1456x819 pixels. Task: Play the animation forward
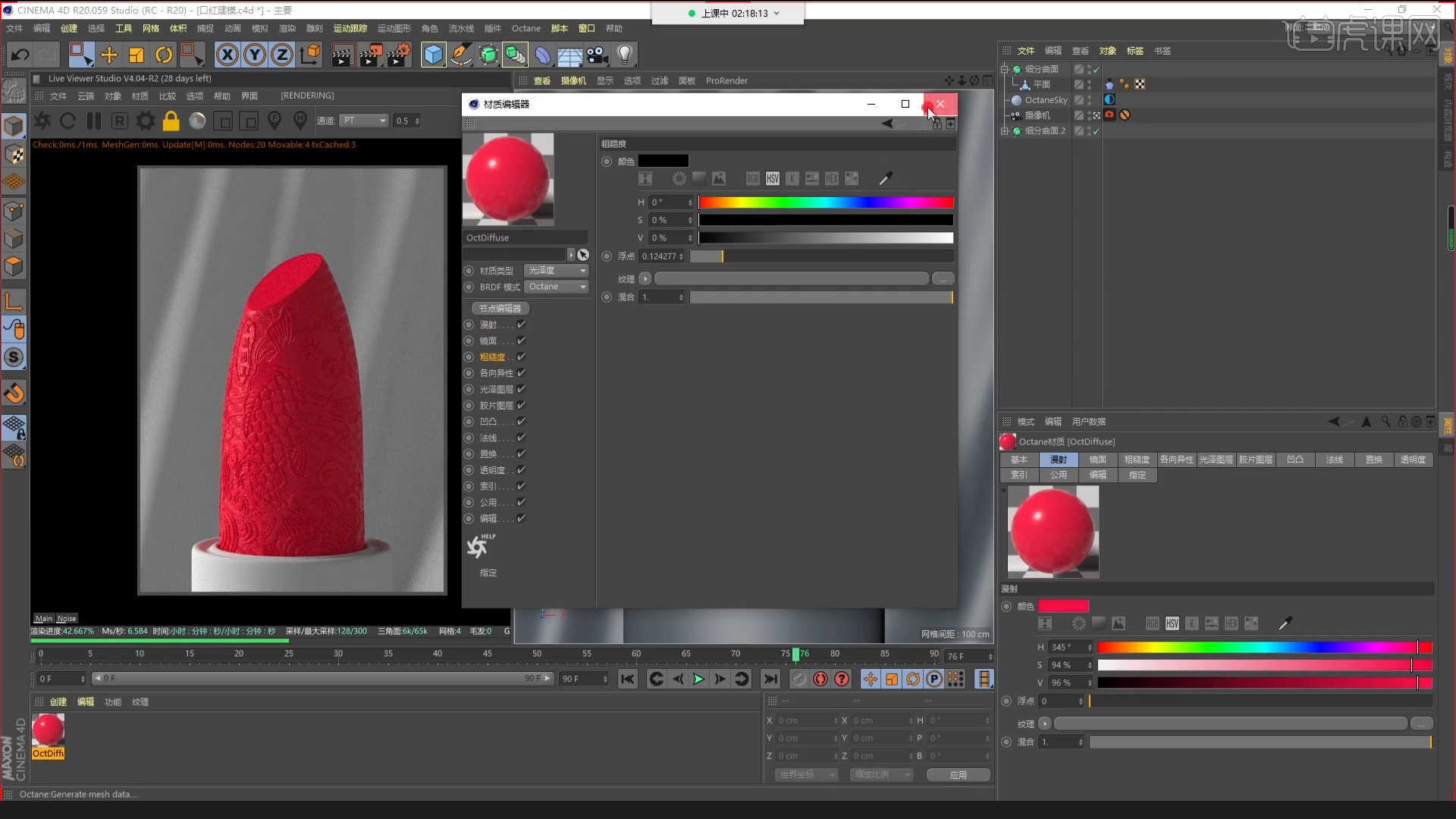click(698, 679)
